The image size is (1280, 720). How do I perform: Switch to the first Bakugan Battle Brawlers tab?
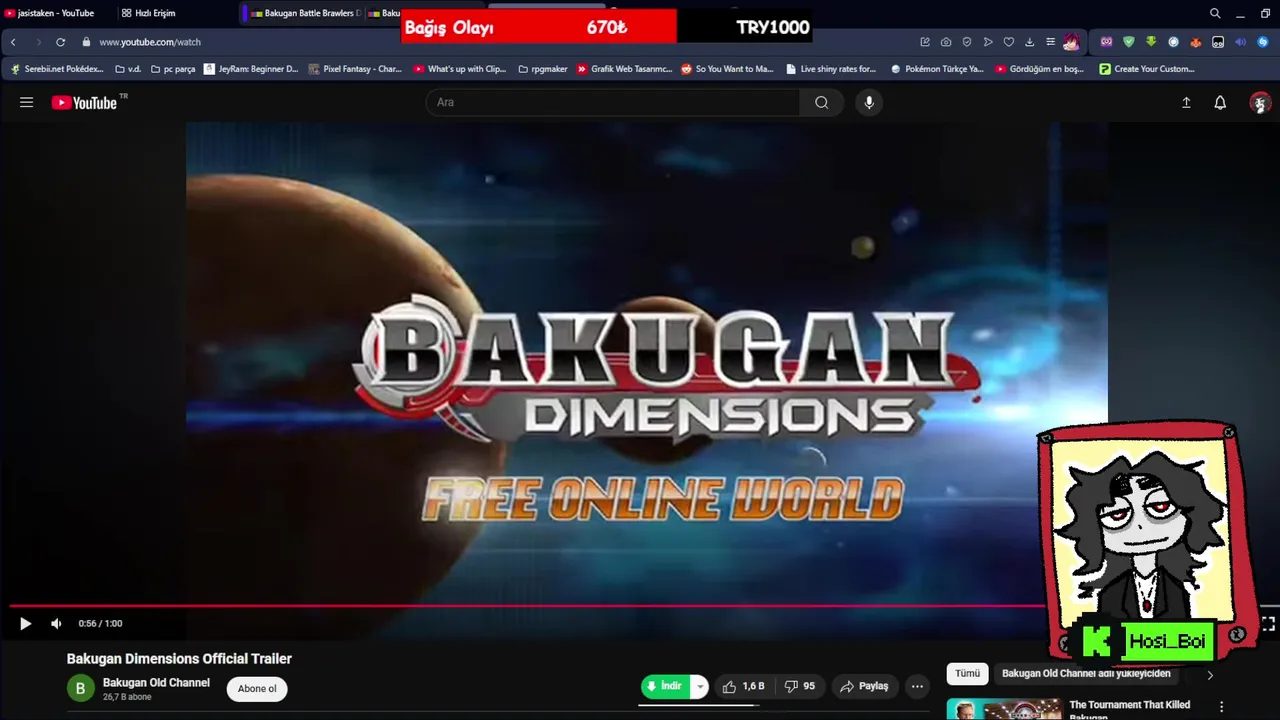click(x=303, y=13)
